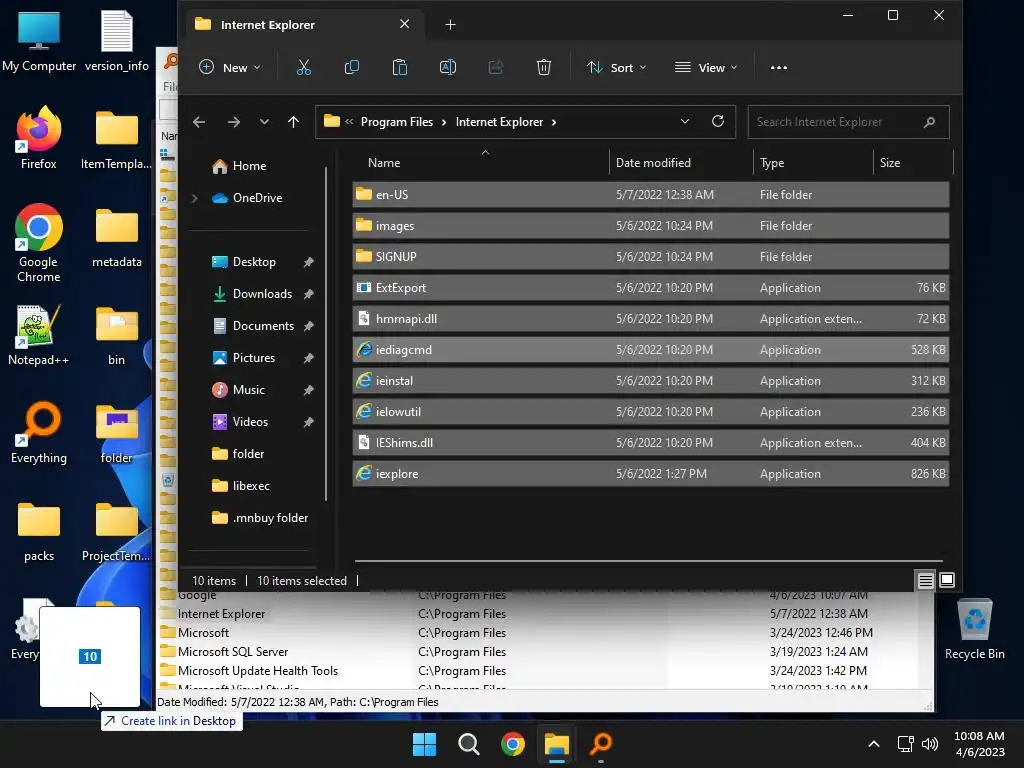Click the Copy icon in toolbar
Image resolution: width=1024 pixels, height=768 pixels.
[351, 67]
